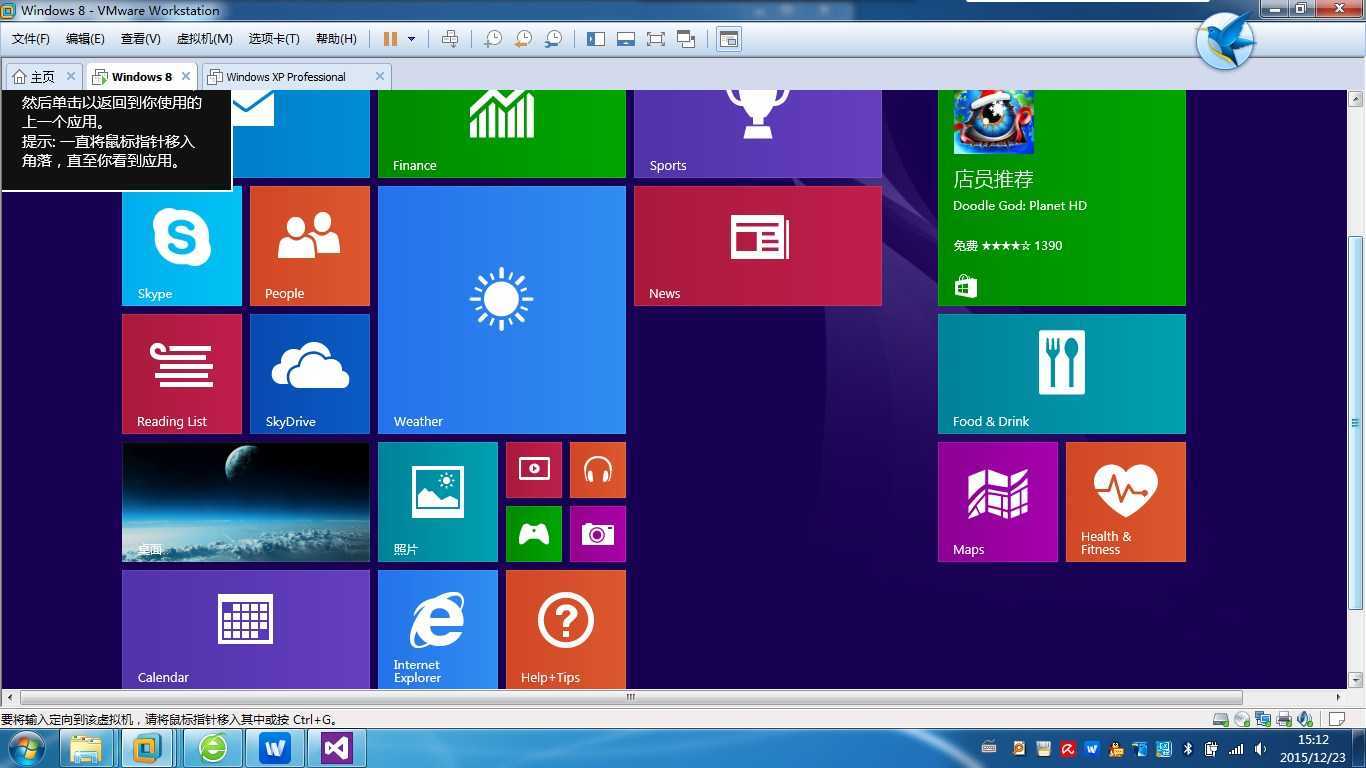Toggle the thumbnail bar view icon

[626, 39]
